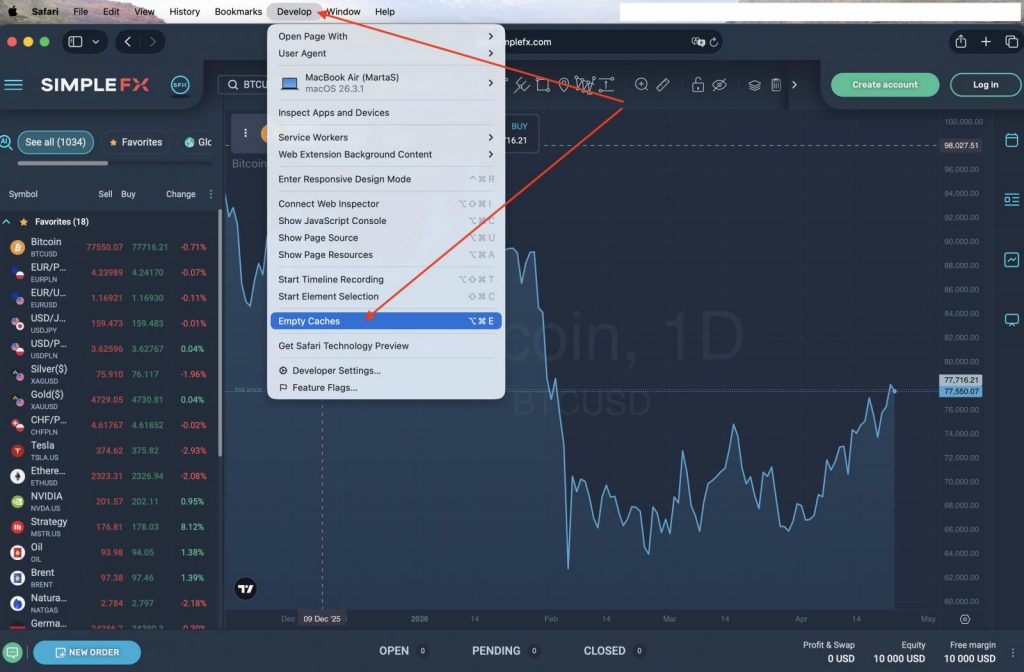Image resolution: width=1024 pixels, height=672 pixels.
Task: Click the zoom-in magnifier chart tool
Action: 641,85
